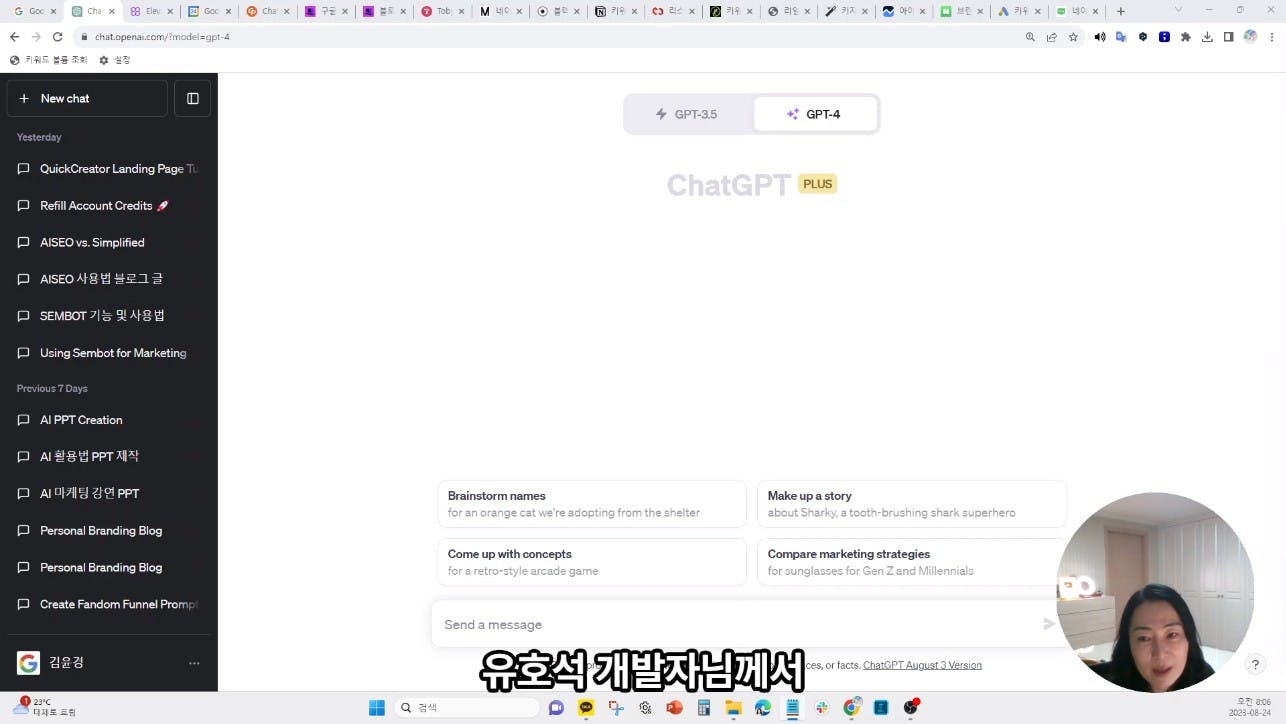Start a New chat in the sidebar
Image resolution: width=1286 pixels, height=724 pixels.
tap(87, 98)
